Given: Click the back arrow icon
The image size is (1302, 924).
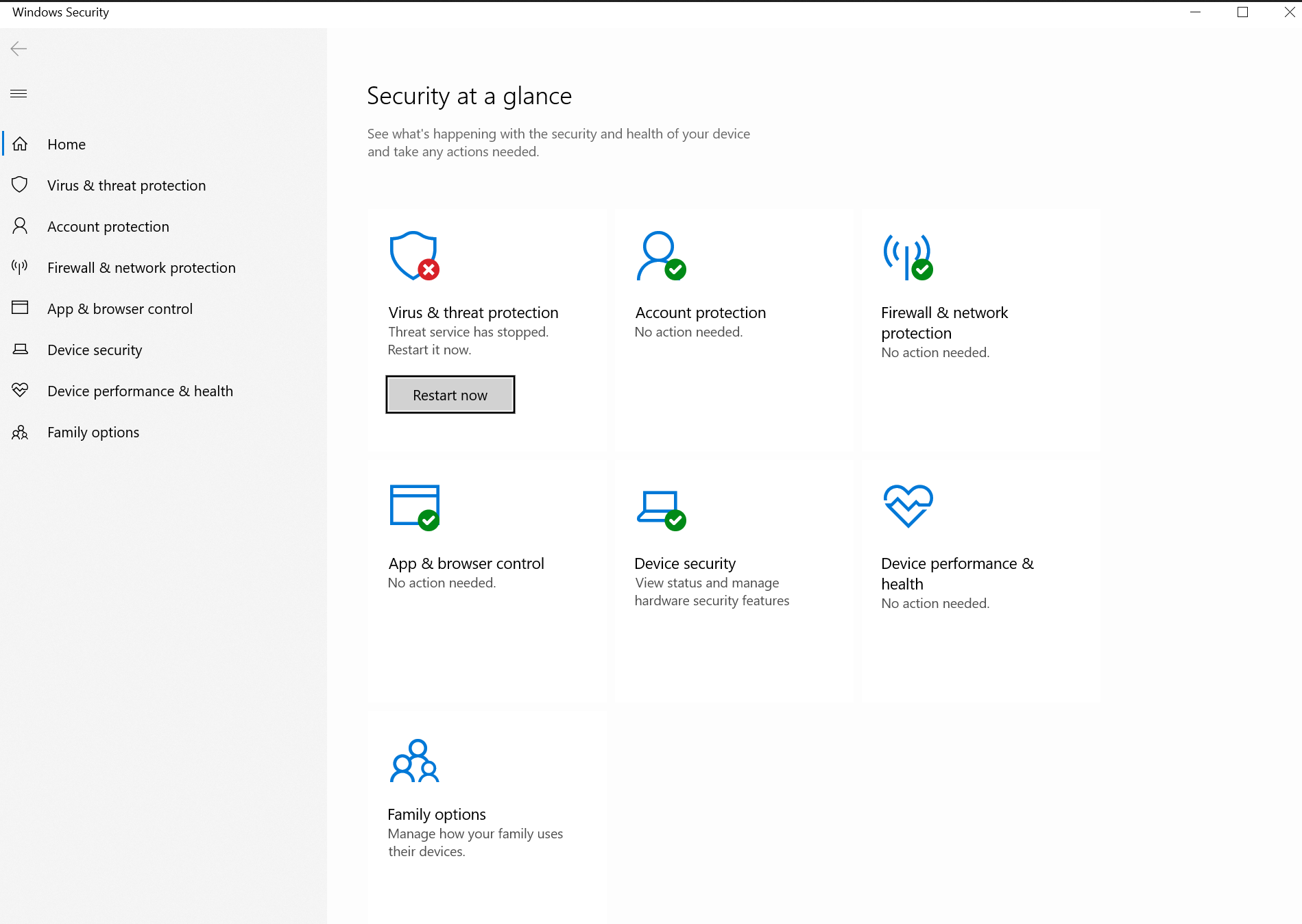Looking at the screenshot, I should tap(19, 48).
